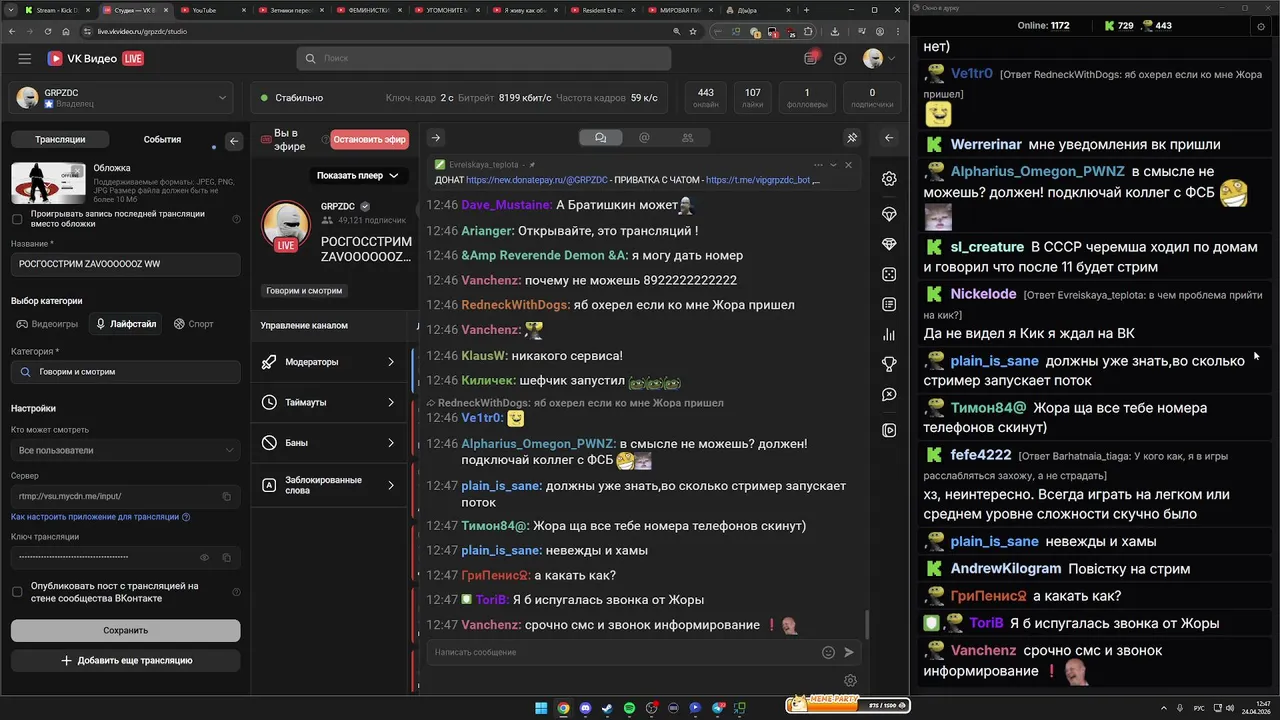Collapse the pinned message with chevron
Image resolution: width=1280 pixels, height=720 pixels.
(833, 165)
